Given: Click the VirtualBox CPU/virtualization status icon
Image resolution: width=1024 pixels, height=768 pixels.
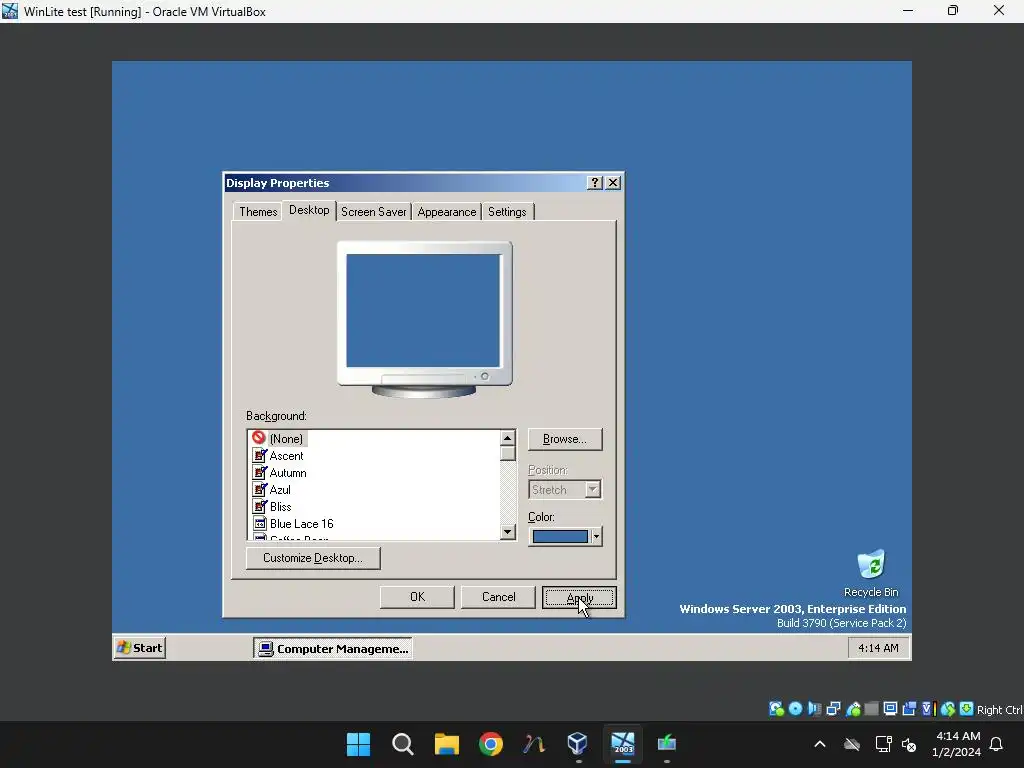Looking at the screenshot, I should [928, 709].
